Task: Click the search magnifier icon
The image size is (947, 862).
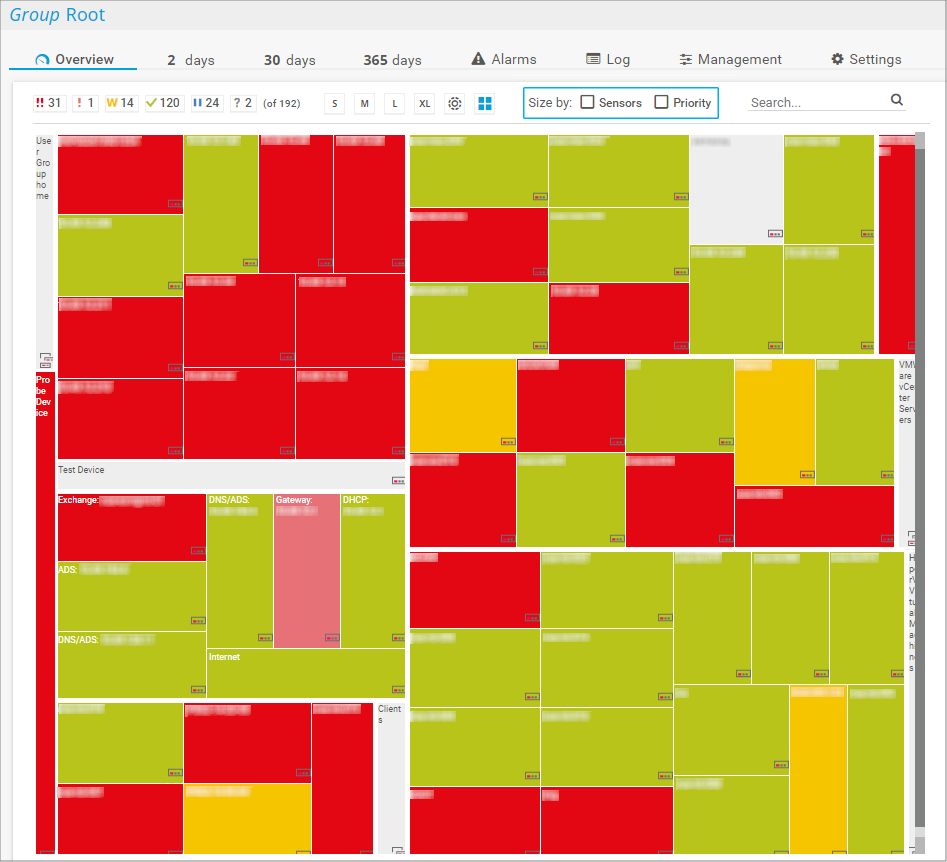Action: [x=897, y=100]
